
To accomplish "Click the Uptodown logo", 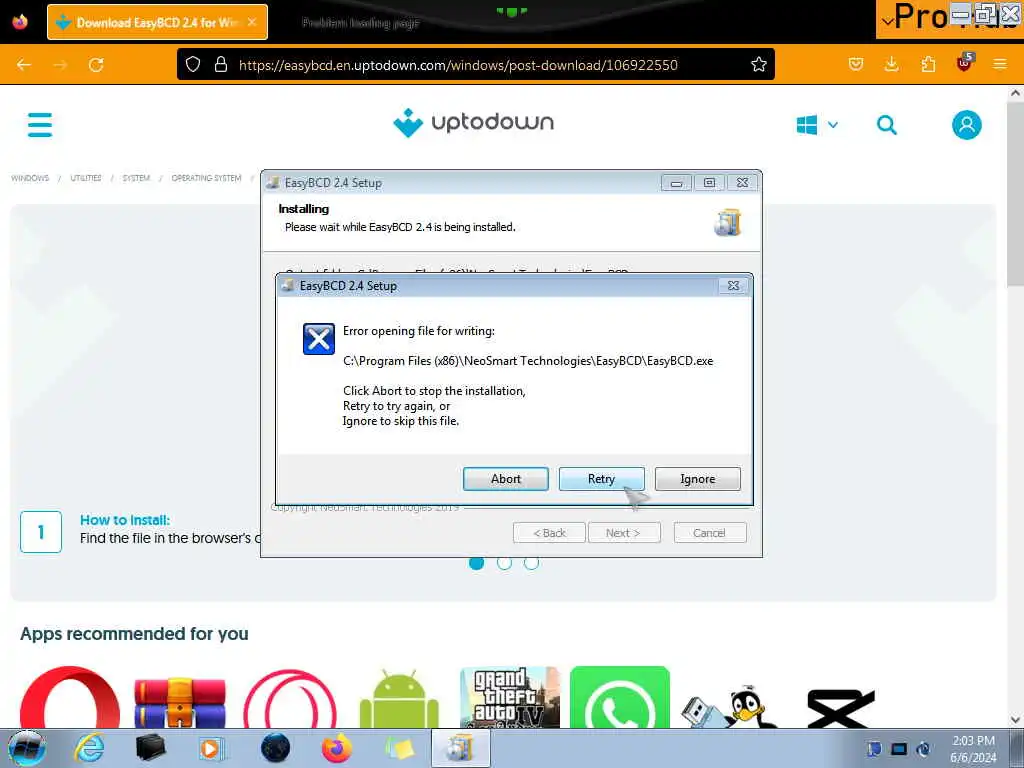I will tap(473, 123).
